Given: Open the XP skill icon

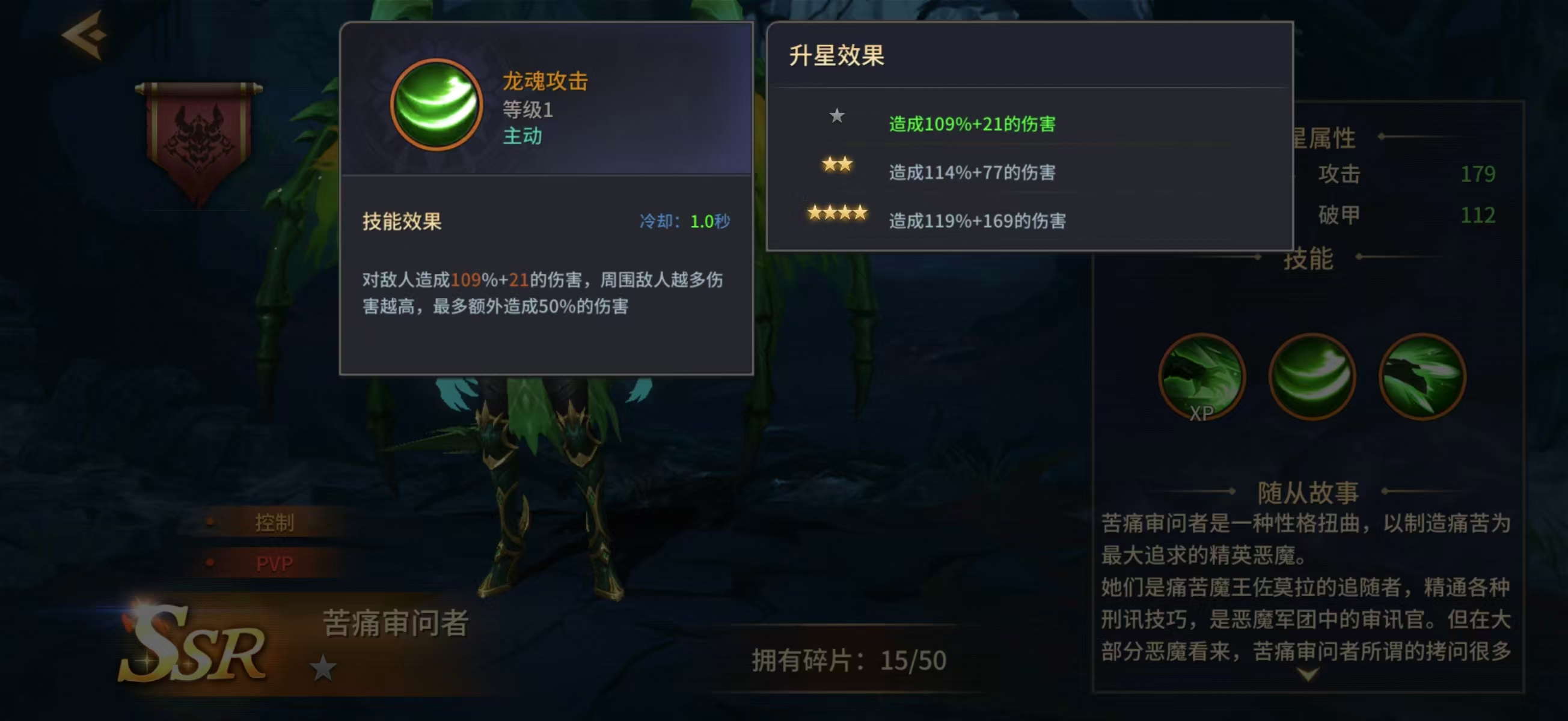Looking at the screenshot, I should [1202, 377].
